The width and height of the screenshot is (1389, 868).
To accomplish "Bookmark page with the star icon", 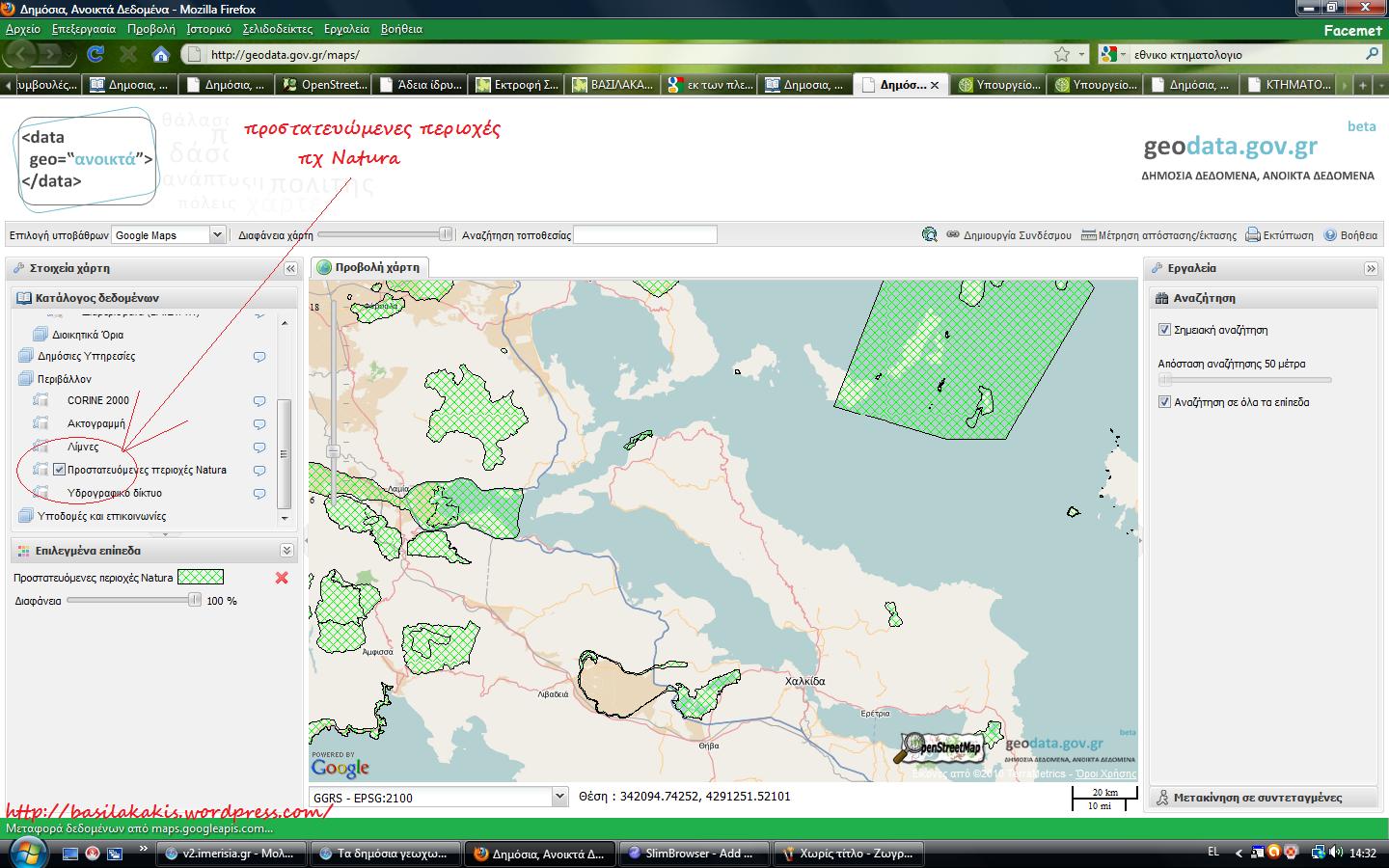I will (x=1062, y=54).
